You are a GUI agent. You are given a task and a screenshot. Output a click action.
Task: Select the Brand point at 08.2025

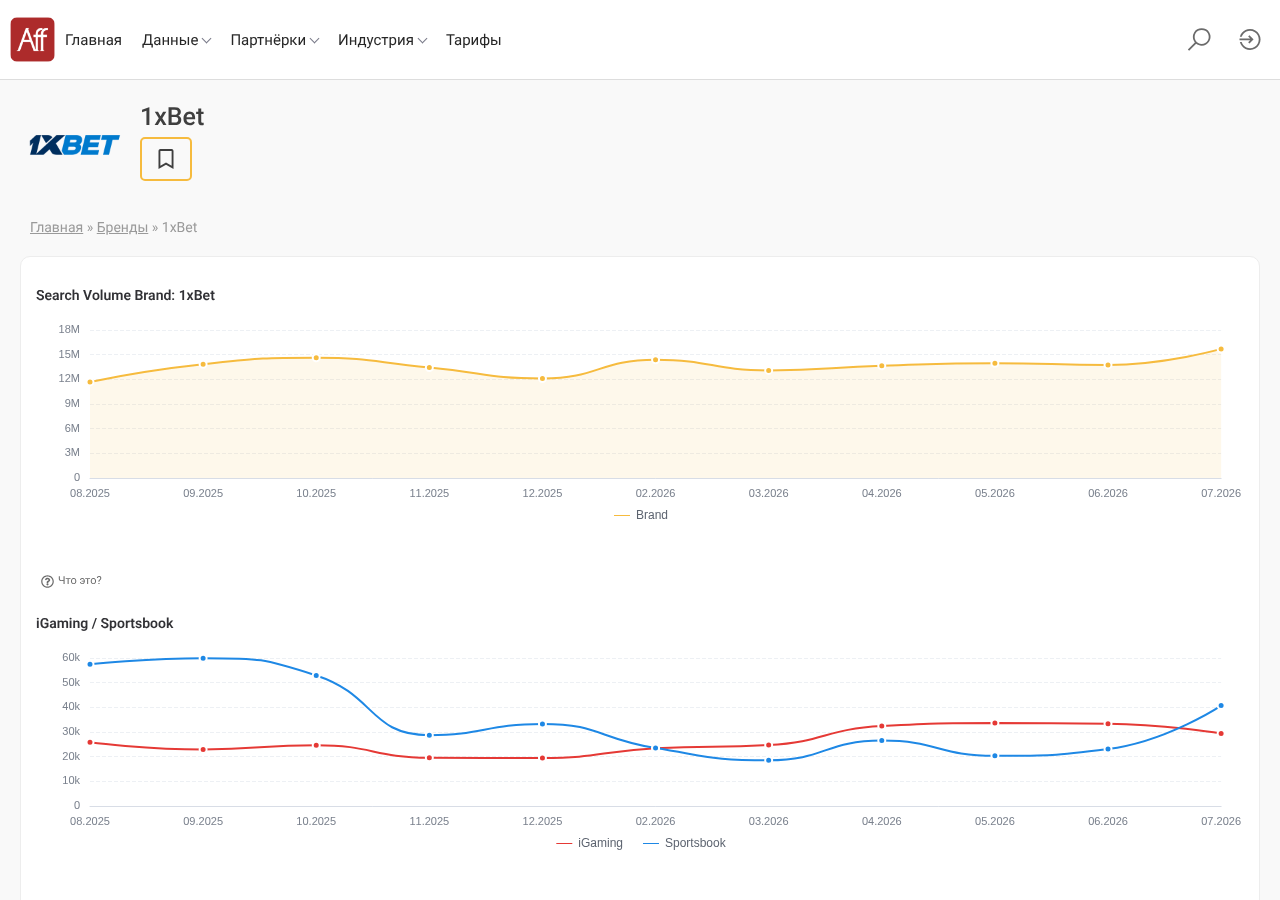coord(90,382)
